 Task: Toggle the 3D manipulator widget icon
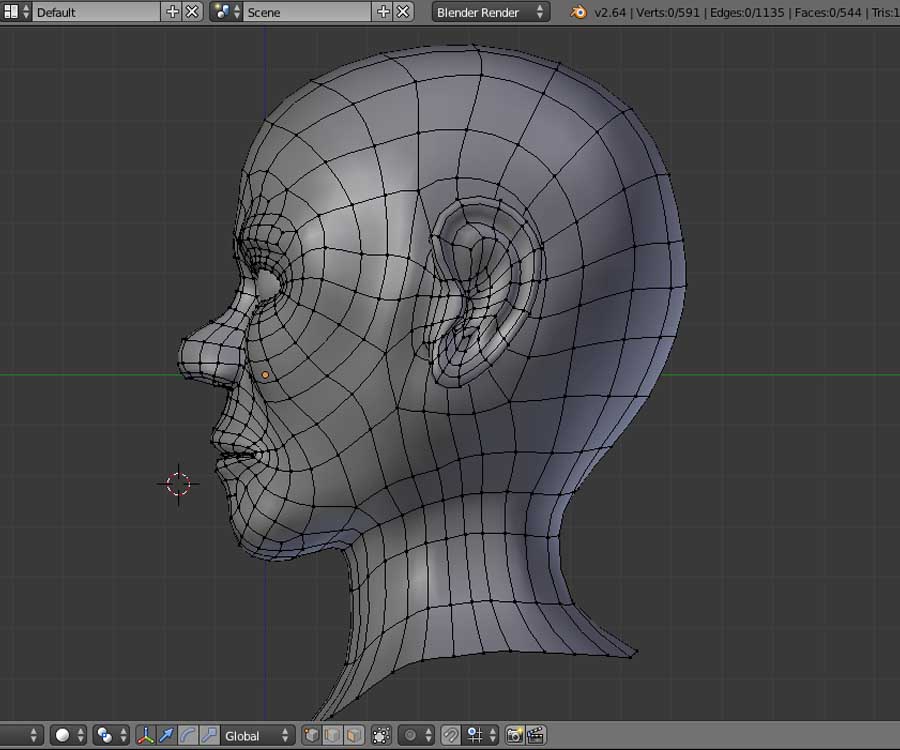pos(145,735)
